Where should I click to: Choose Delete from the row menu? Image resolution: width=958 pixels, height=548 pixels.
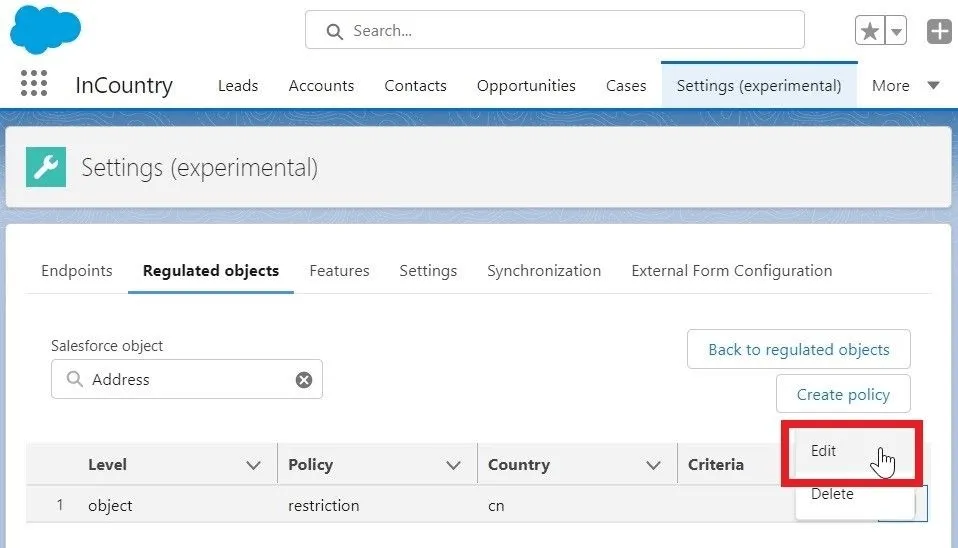click(x=832, y=494)
